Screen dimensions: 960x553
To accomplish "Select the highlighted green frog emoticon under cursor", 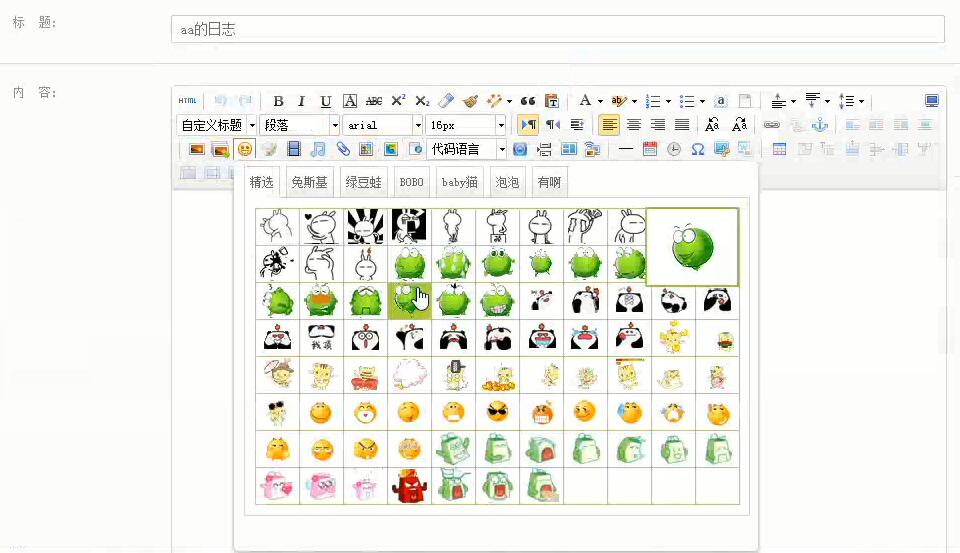I will [410, 301].
